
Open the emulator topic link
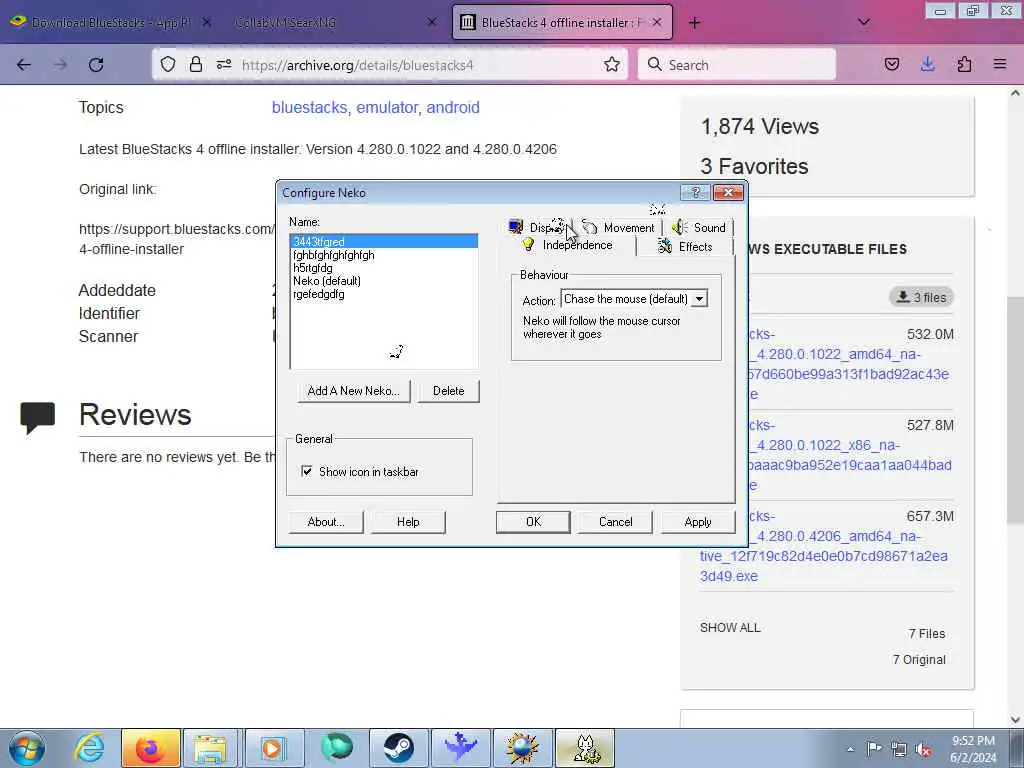coord(386,107)
